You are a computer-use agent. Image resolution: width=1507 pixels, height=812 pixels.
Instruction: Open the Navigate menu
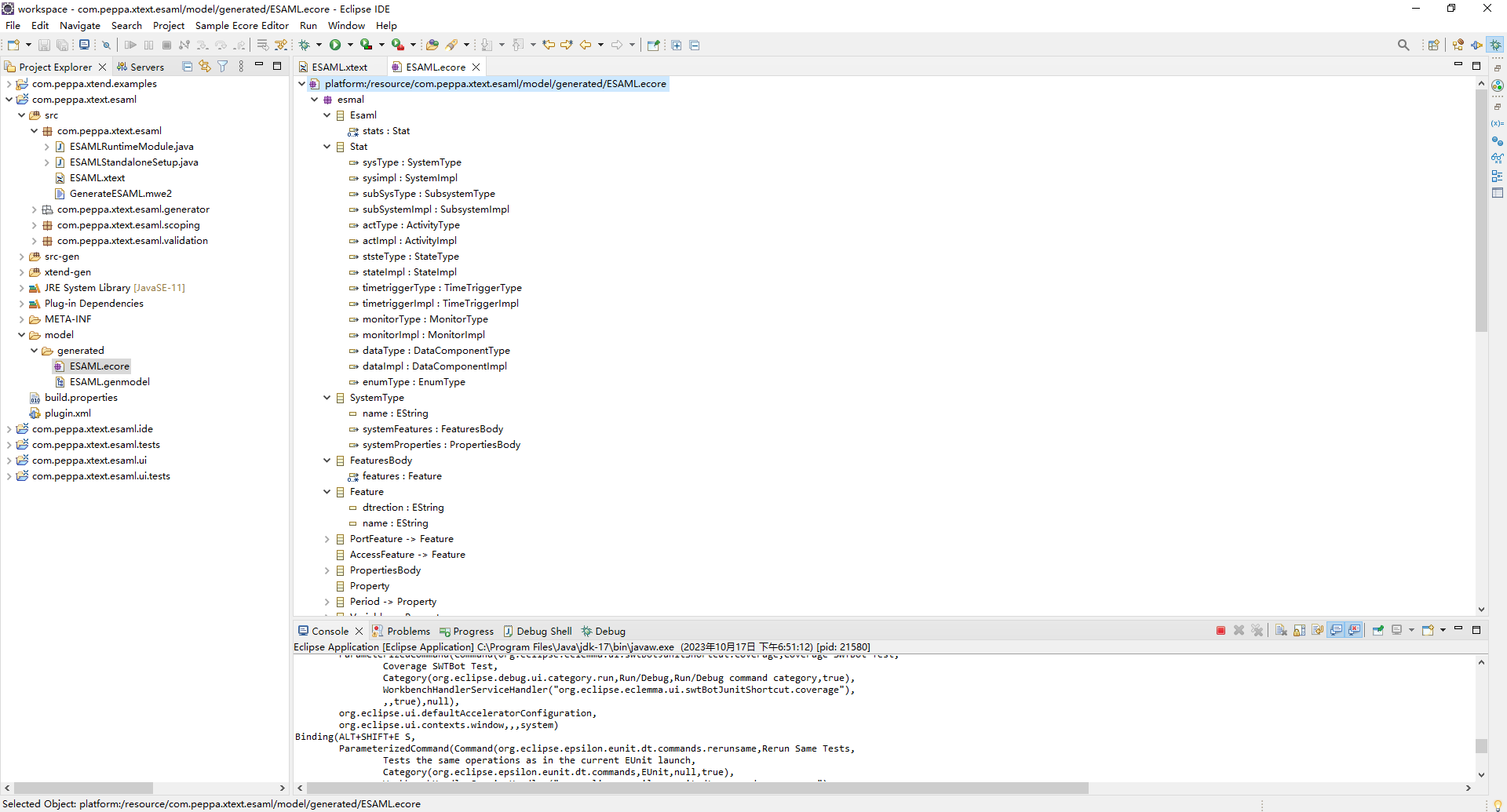[x=80, y=26]
